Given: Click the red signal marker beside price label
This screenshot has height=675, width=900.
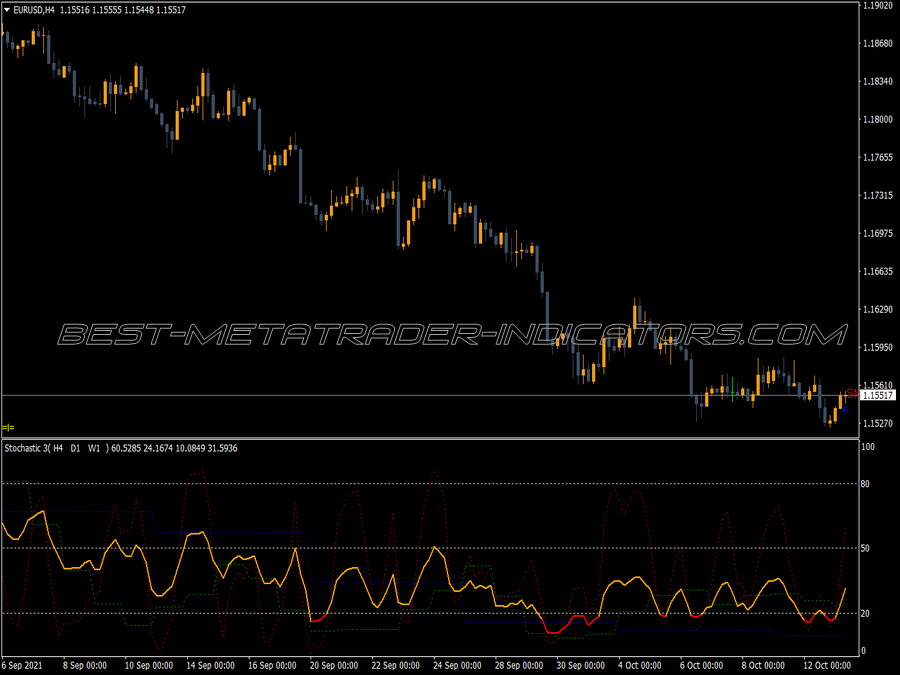Looking at the screenshot, I should (x=852, y=393).
